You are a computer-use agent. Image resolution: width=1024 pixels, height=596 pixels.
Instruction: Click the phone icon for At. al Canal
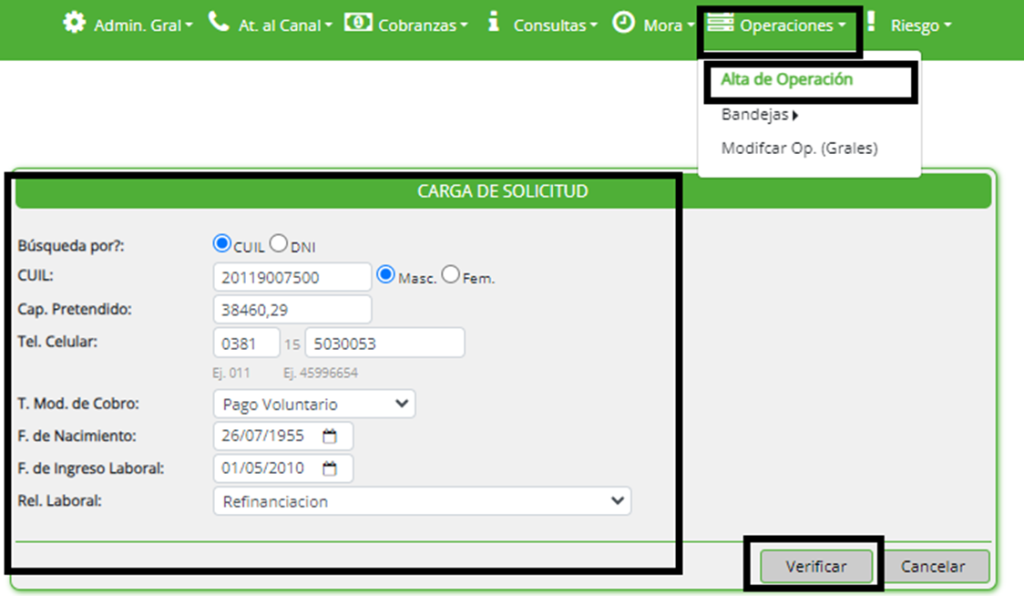click(218, 22)
